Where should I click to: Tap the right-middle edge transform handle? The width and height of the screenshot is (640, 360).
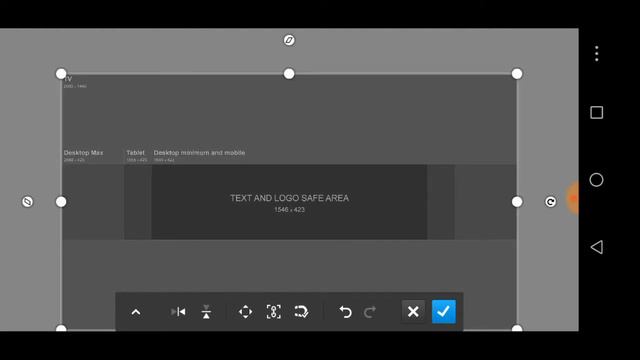[517, 202]
